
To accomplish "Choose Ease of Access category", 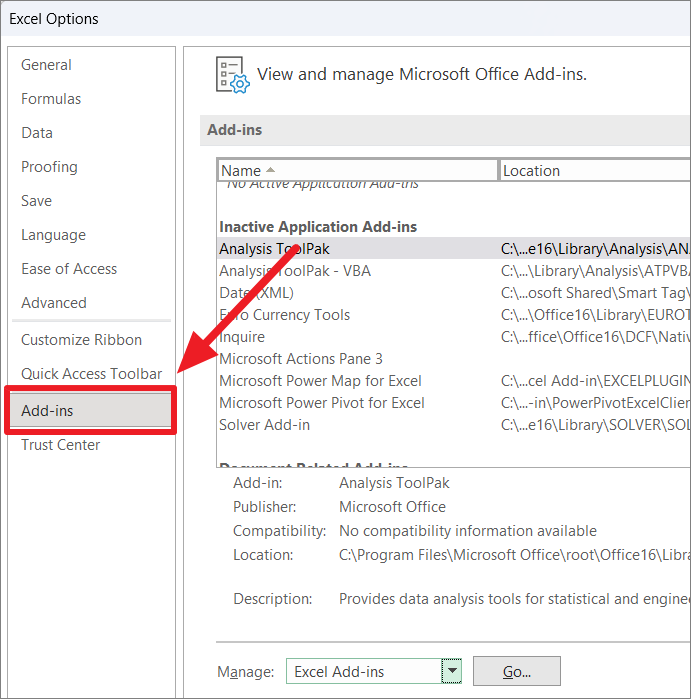I will tap(69, 269).
